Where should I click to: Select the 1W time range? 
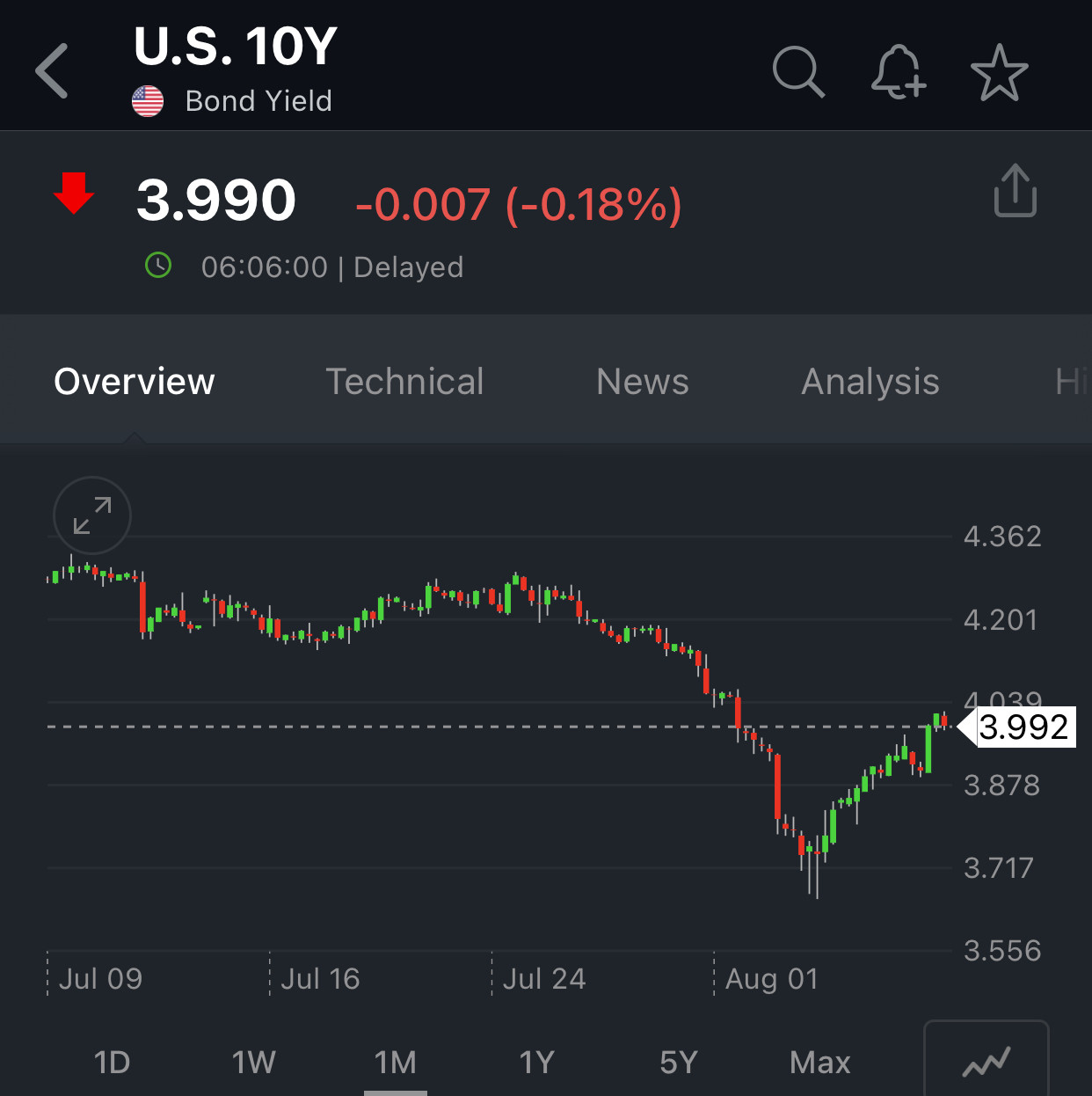[253, 1063]
